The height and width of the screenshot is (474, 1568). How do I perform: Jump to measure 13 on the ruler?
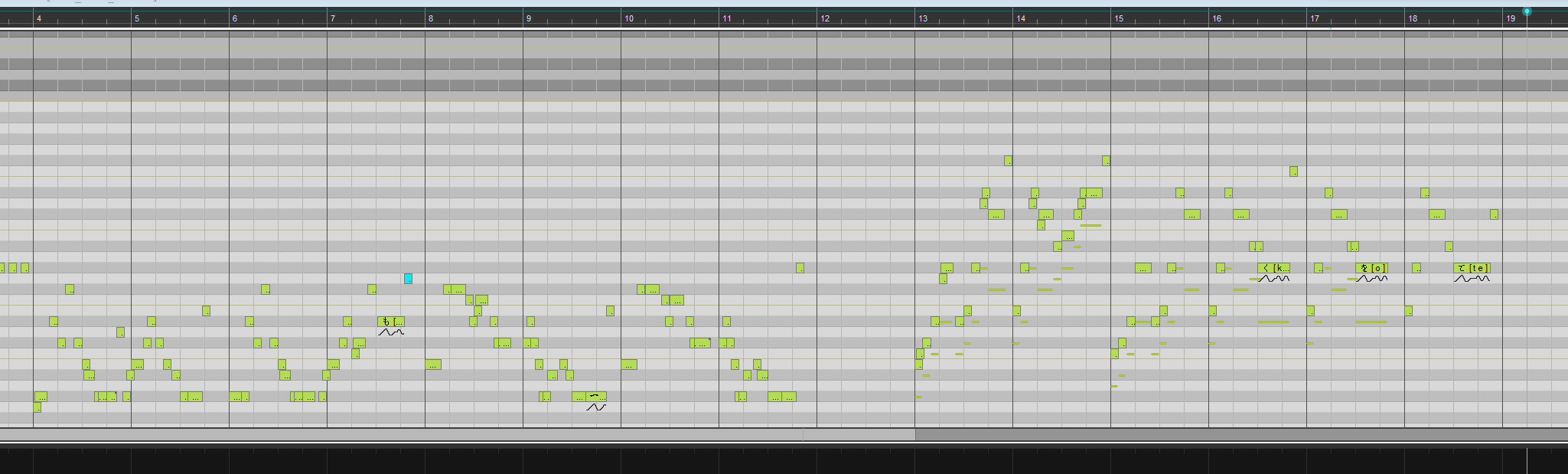(923, 18)
